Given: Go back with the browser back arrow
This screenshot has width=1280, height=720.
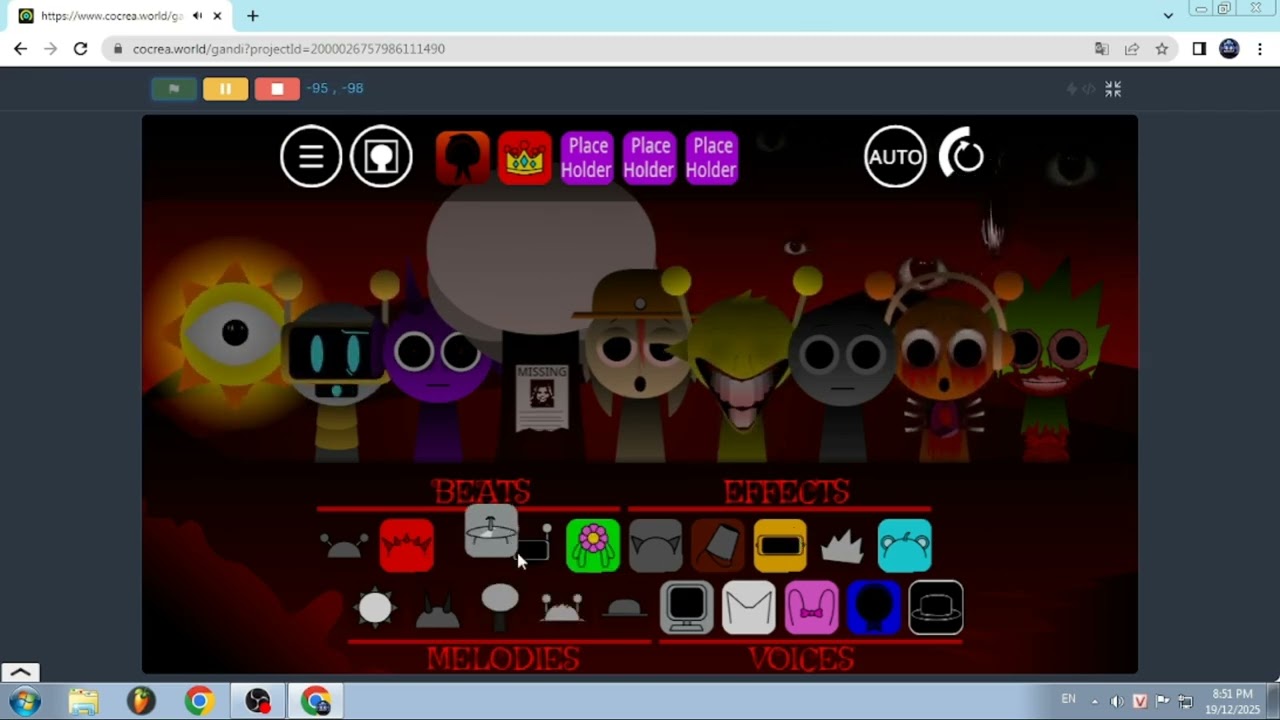Looking at the screenshot, I should point(20,48).
